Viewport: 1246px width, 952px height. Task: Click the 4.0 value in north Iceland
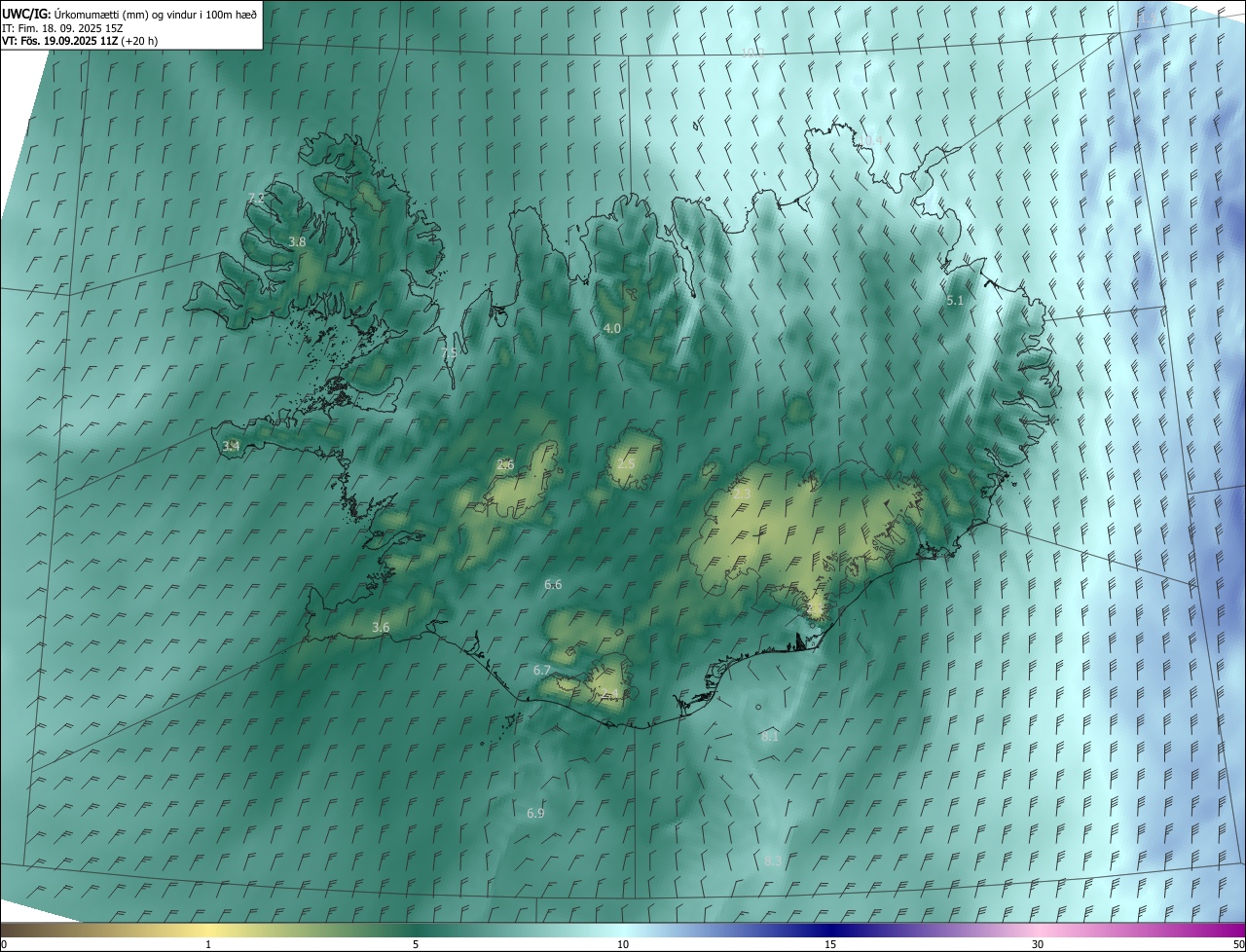612,329
